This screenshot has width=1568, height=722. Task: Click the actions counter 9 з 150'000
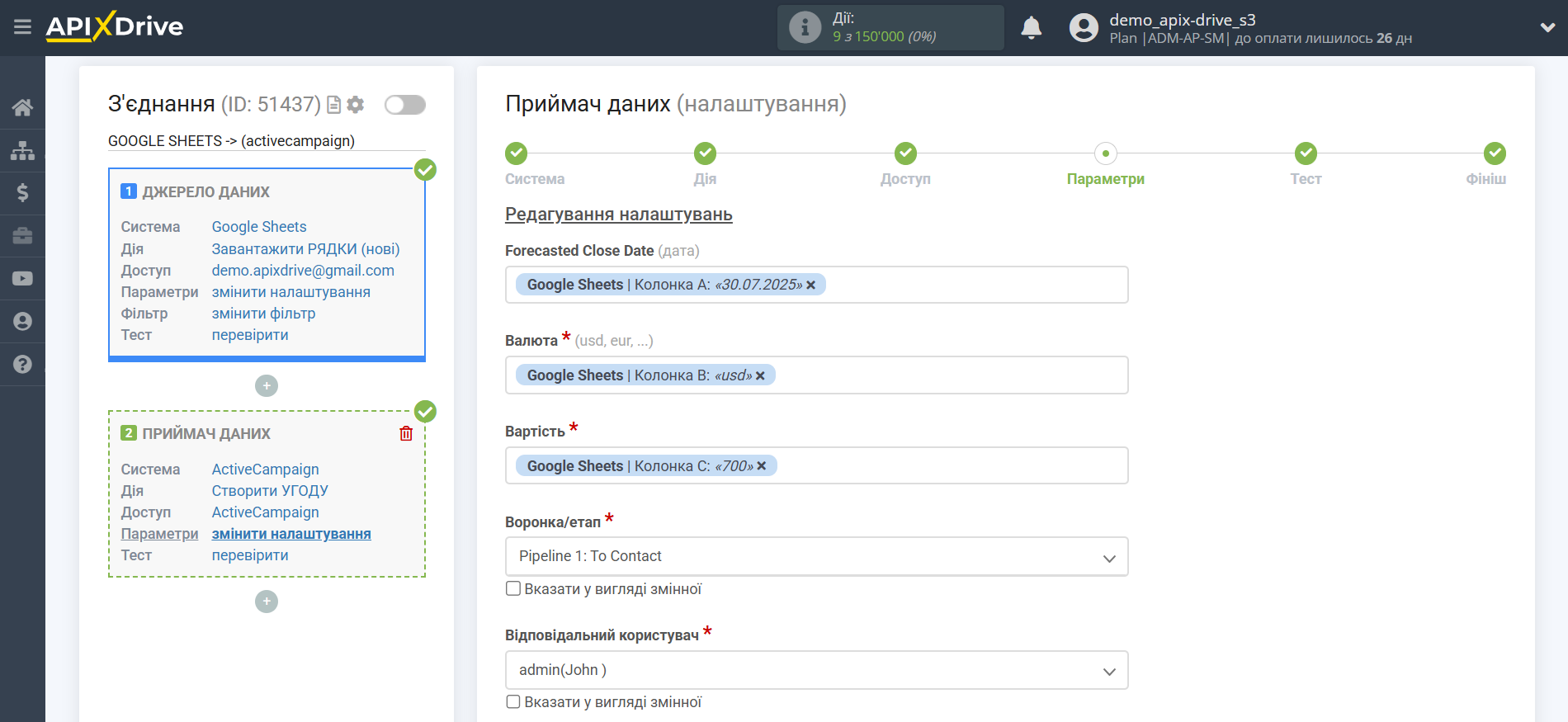tap(884, 36)
